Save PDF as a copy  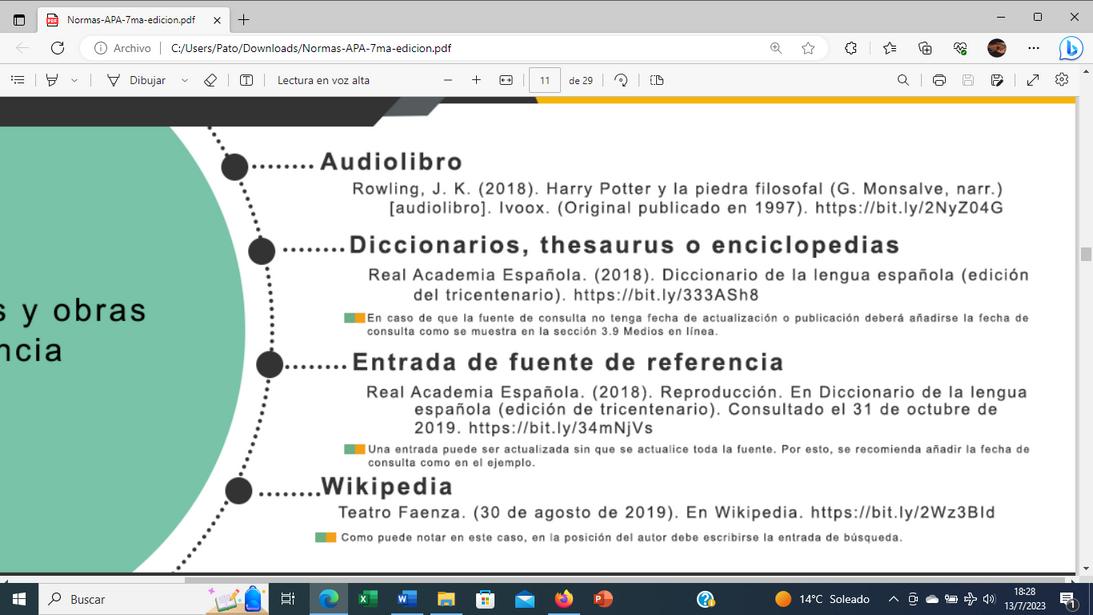click(997, 80)
